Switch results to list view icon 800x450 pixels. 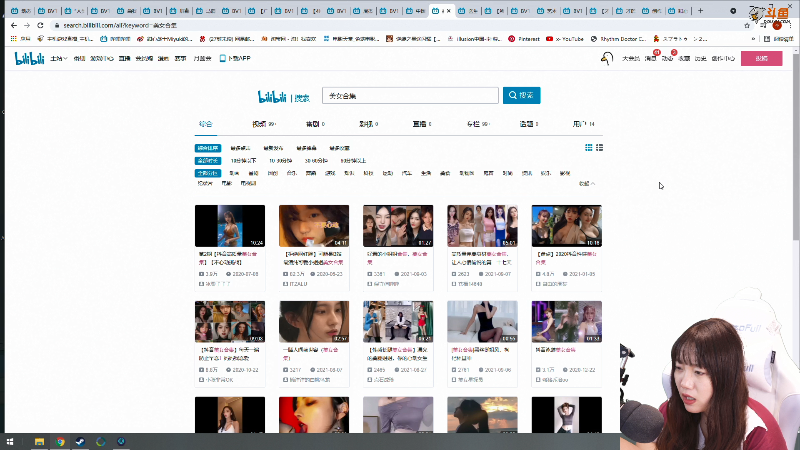click(599, 147)
